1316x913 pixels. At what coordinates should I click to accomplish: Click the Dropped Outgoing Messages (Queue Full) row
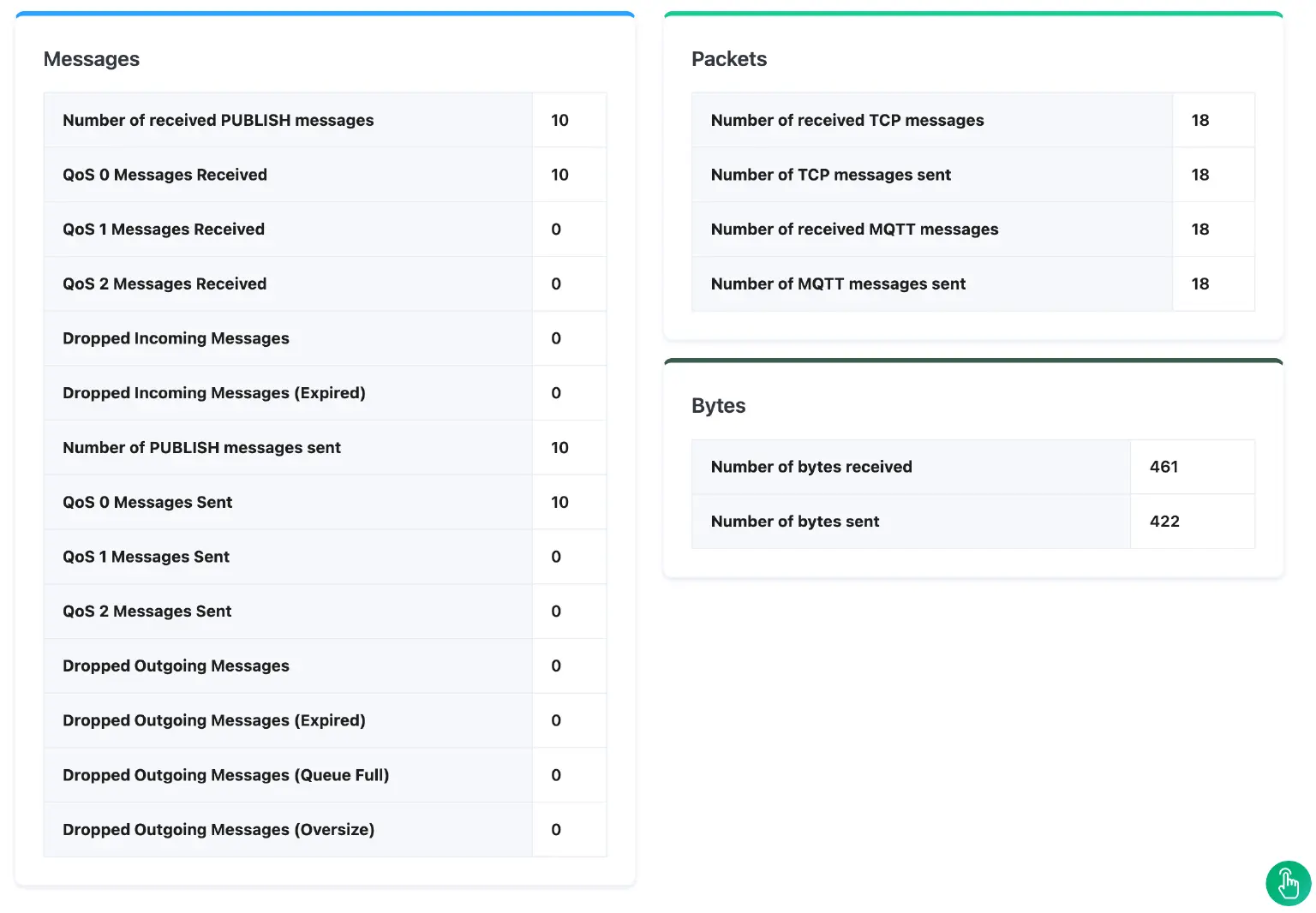coord(287,775)
